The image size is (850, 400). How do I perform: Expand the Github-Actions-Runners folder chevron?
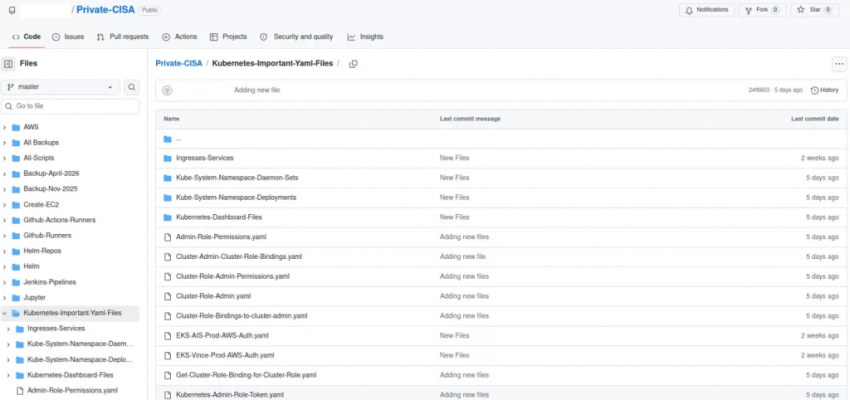click(x=5, y=220)
